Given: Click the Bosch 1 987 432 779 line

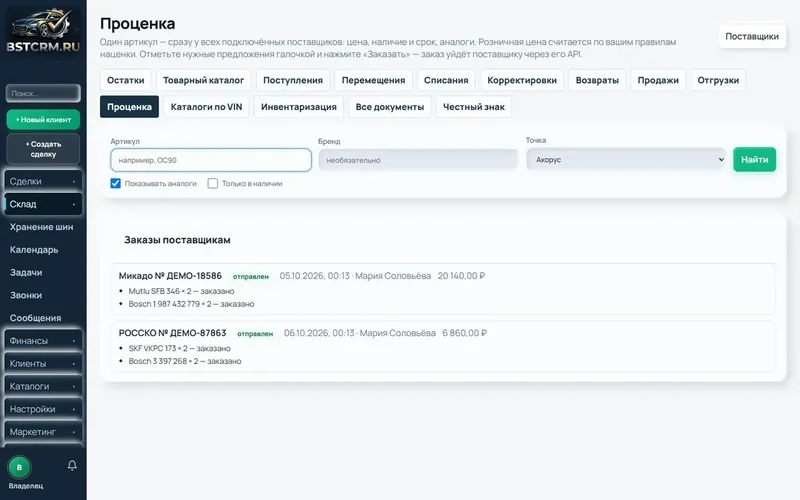Looking at the screenshot, I should 191,304.
